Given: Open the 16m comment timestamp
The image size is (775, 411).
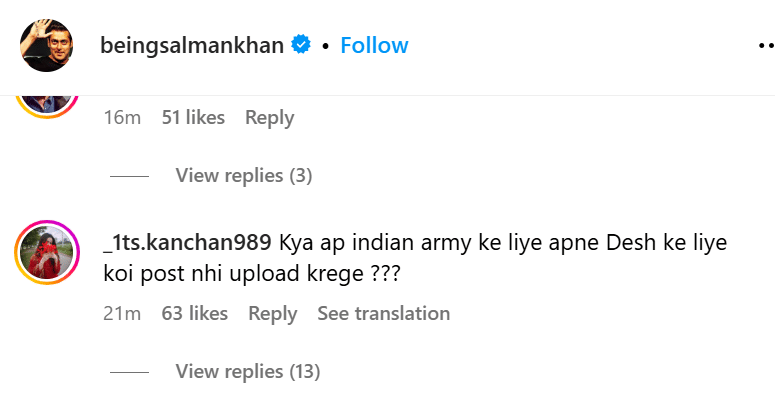Looking at the screenshot, I should tap(122, 118).
